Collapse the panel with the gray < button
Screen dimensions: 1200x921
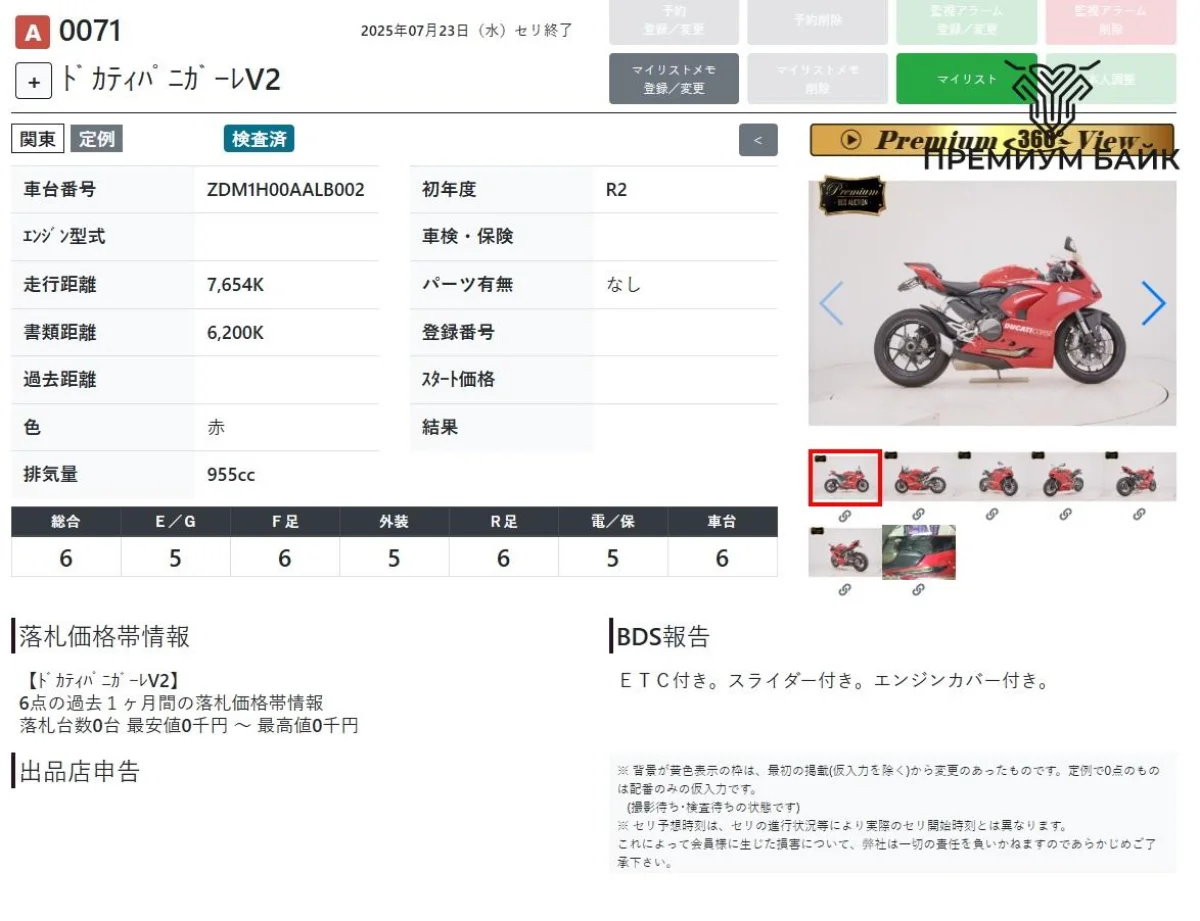click(x=758, y=140)
